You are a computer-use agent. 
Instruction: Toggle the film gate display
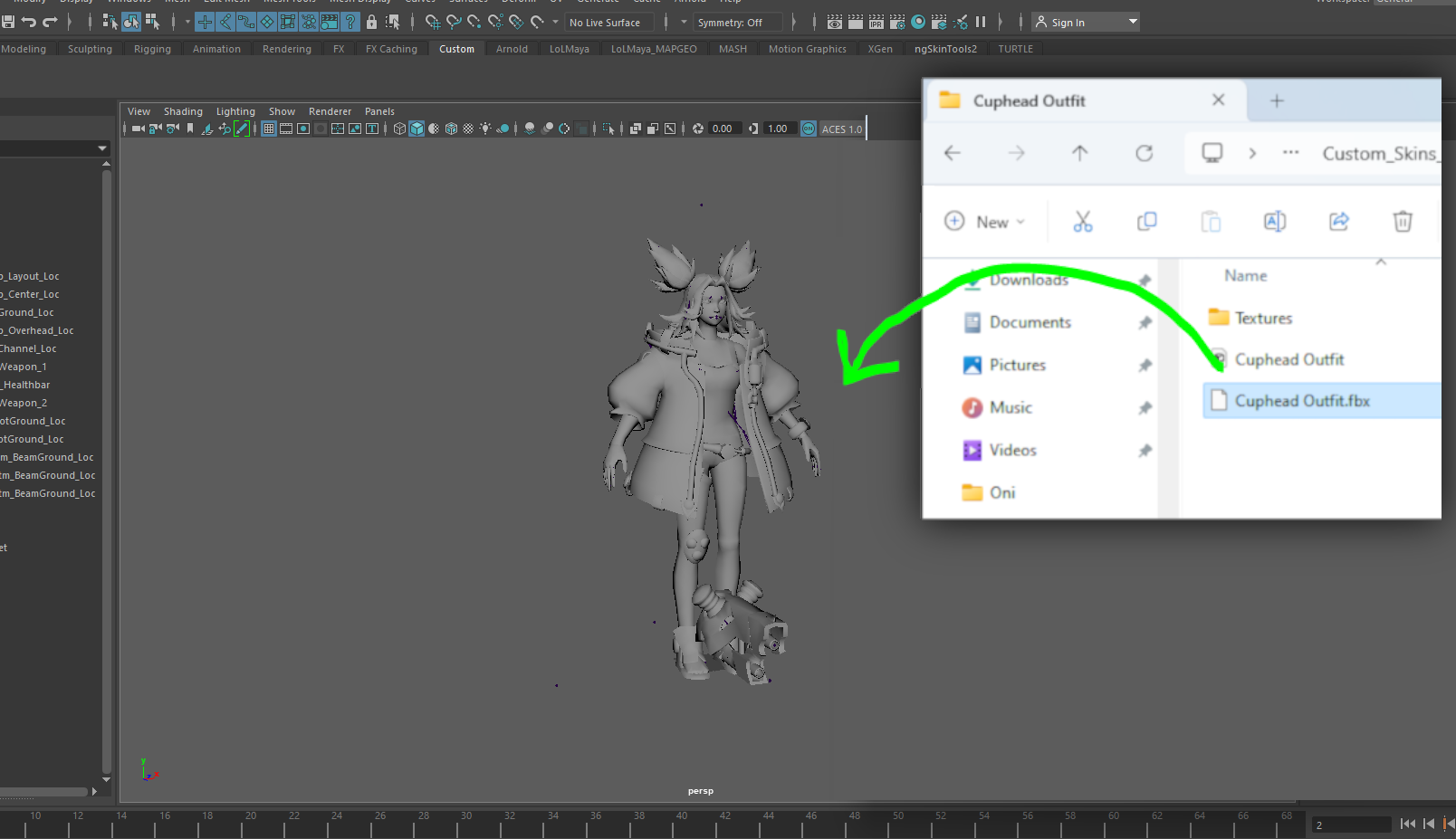point(286,129)
